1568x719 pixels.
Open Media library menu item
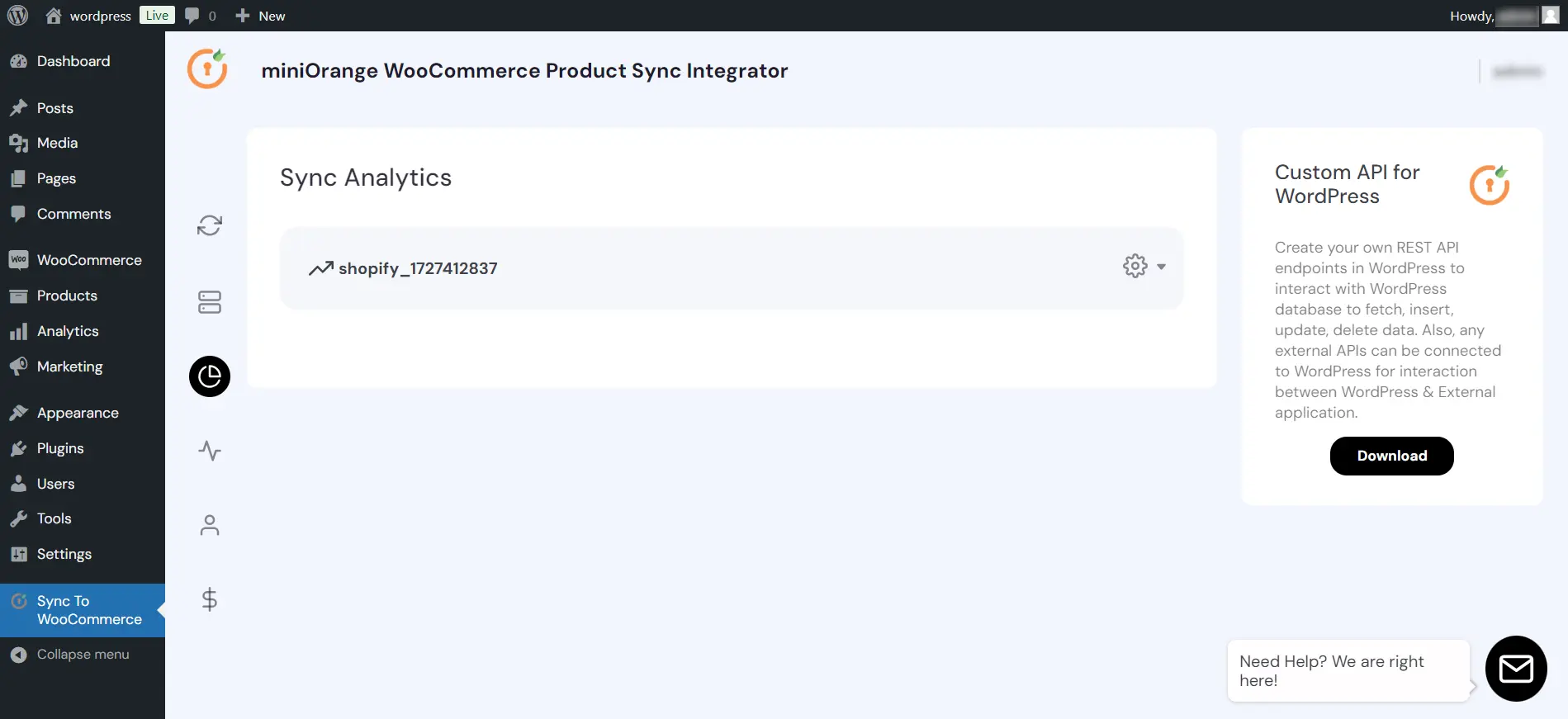point(83,143)
